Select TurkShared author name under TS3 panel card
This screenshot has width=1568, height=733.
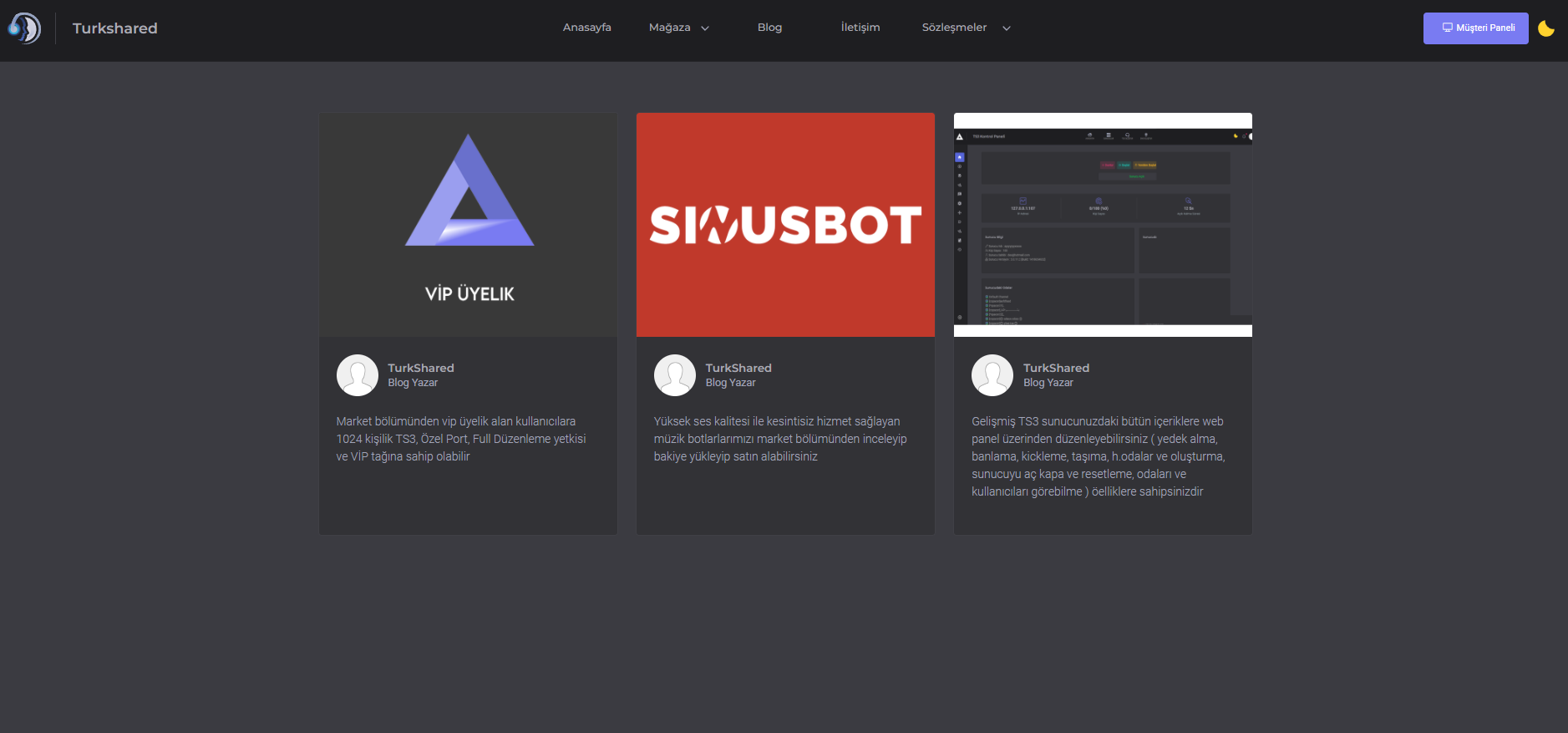point(1056,368)
